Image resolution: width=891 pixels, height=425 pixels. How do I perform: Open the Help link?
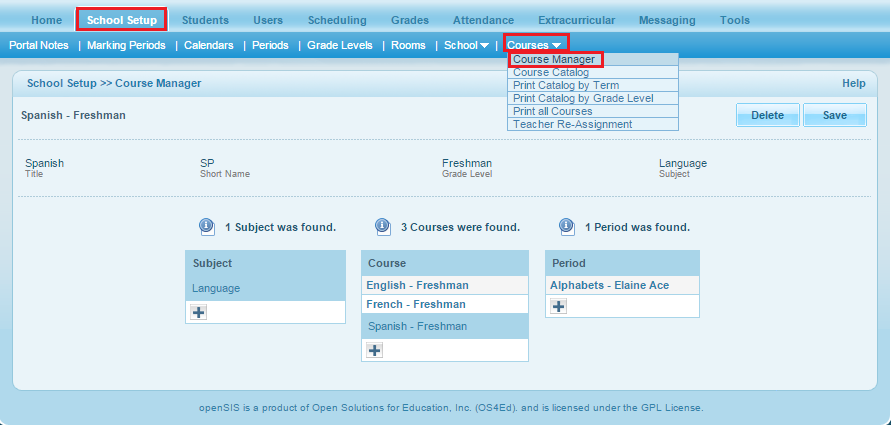coord(853,84)
